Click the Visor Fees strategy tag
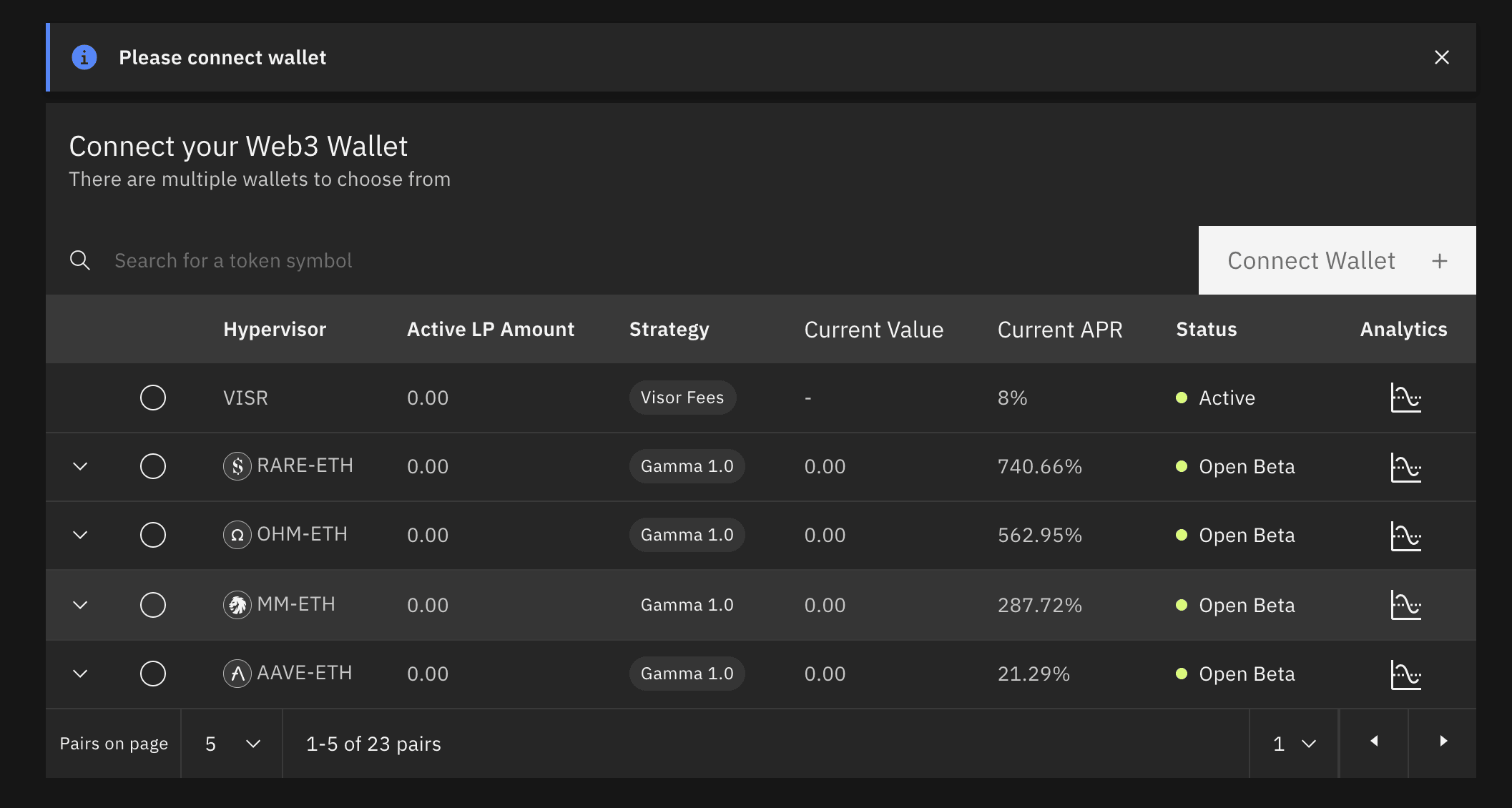The height and width of the screenshot is (808, 1512). (x=682, y=398)
